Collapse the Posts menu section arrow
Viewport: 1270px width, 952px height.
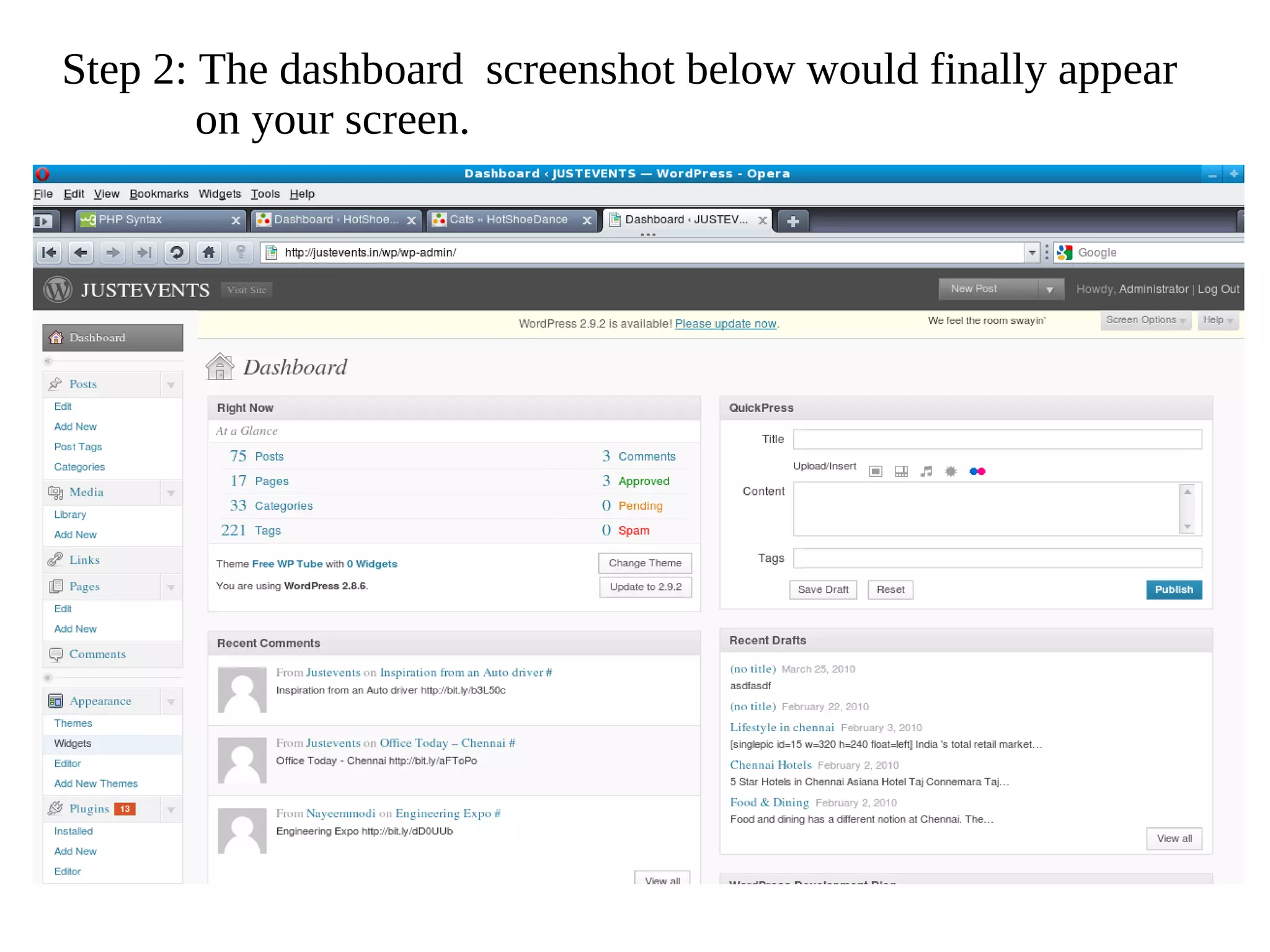[x=171, y=385]
